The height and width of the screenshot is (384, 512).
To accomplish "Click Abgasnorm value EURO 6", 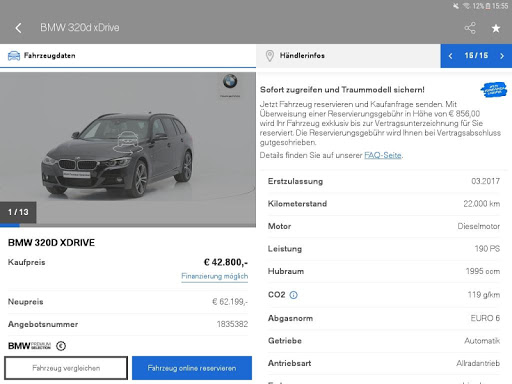I will coord(485,318).
